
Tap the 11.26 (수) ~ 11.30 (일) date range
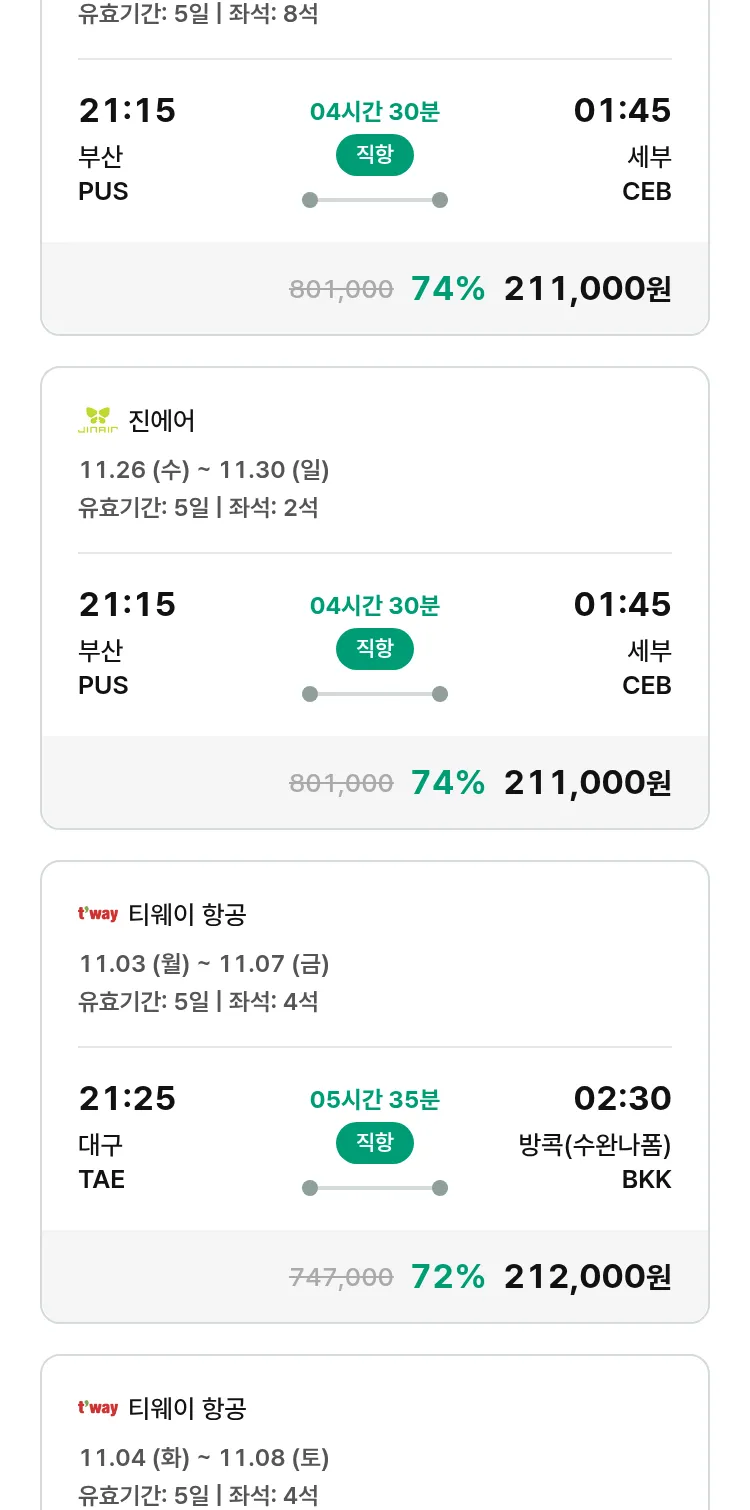click(x=204, y=470)
